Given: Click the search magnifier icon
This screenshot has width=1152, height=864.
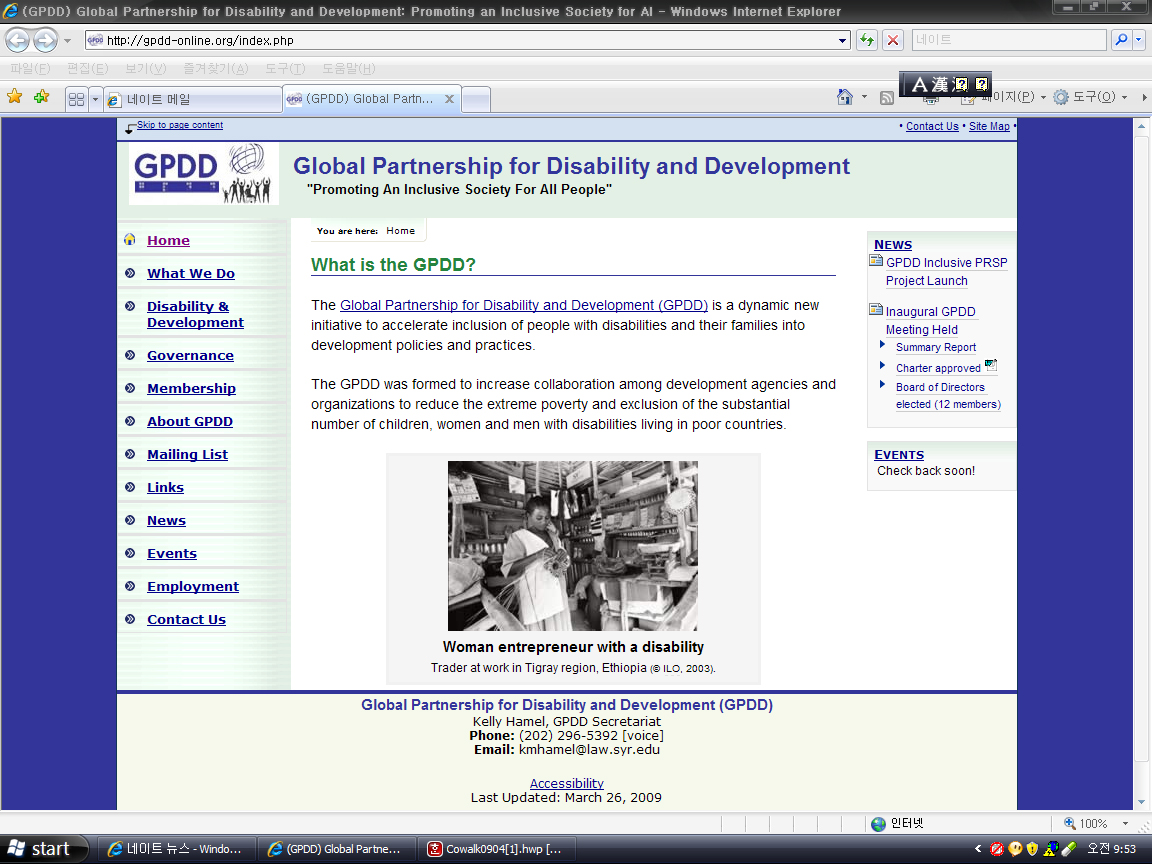Looking at the screenshot, I should tap(1121, 40).
